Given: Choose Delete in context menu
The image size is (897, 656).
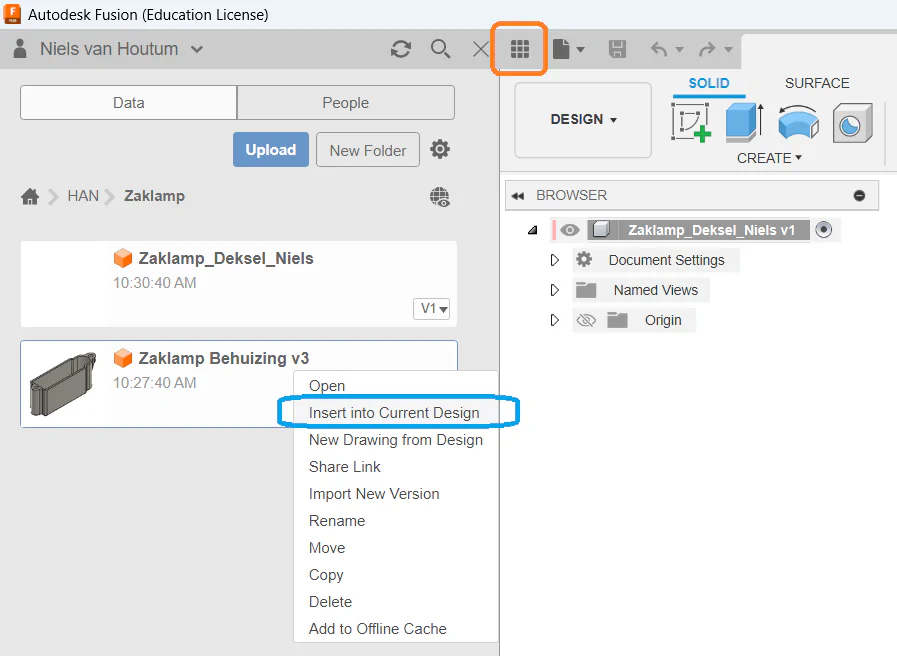Looking at the screenshot, I should coord(396,602).
